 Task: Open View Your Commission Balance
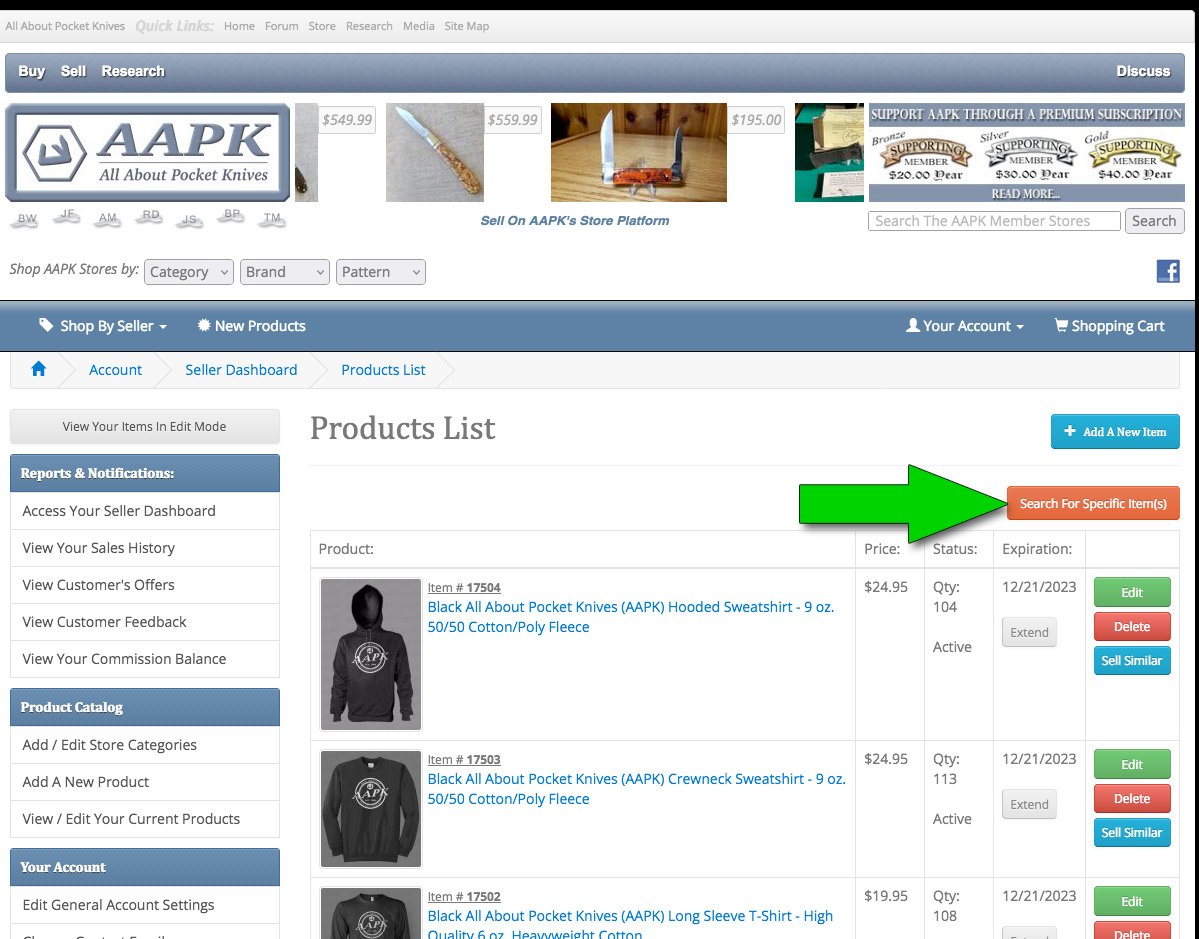[x=145, y=658]
